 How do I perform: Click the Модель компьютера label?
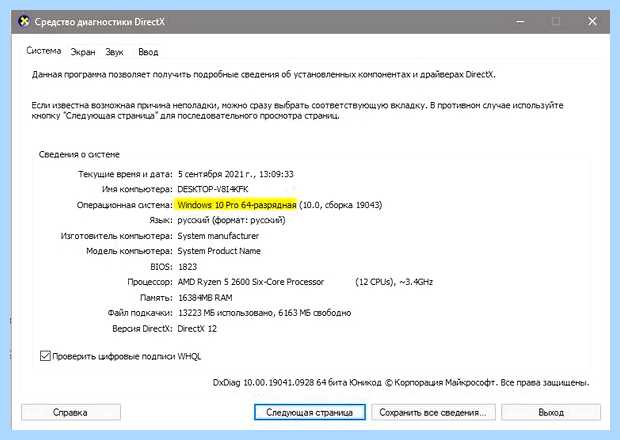[x=129, y=251]
